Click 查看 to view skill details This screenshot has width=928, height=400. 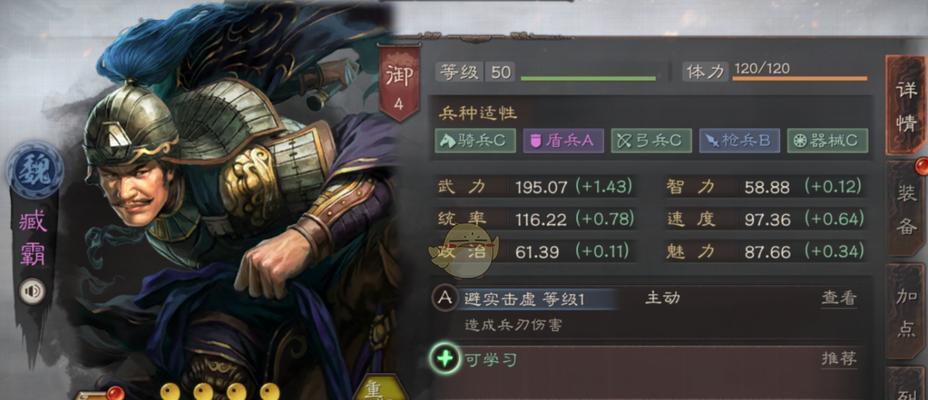click(839, 299)
